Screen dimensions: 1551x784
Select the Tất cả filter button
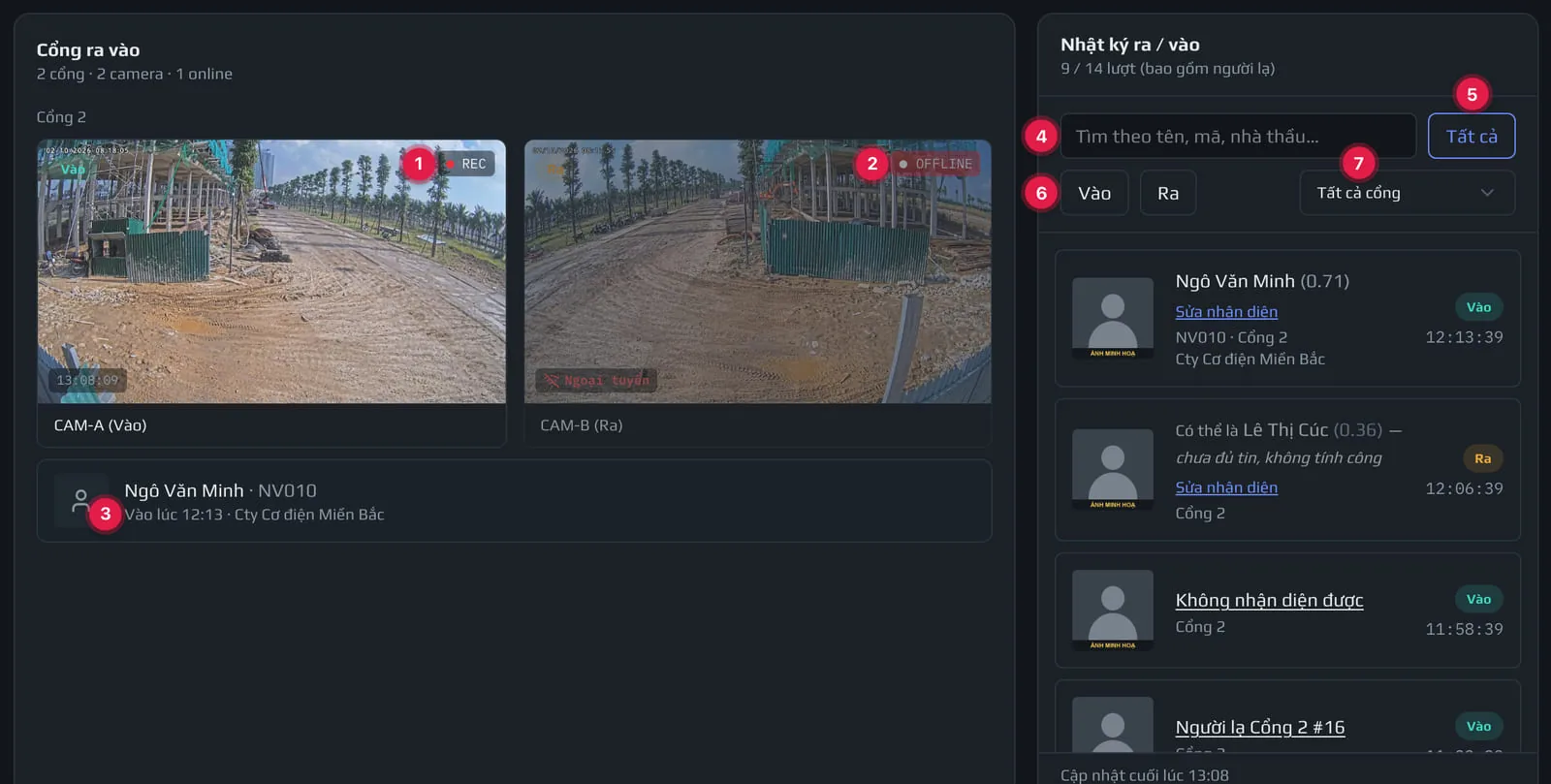1472,137
